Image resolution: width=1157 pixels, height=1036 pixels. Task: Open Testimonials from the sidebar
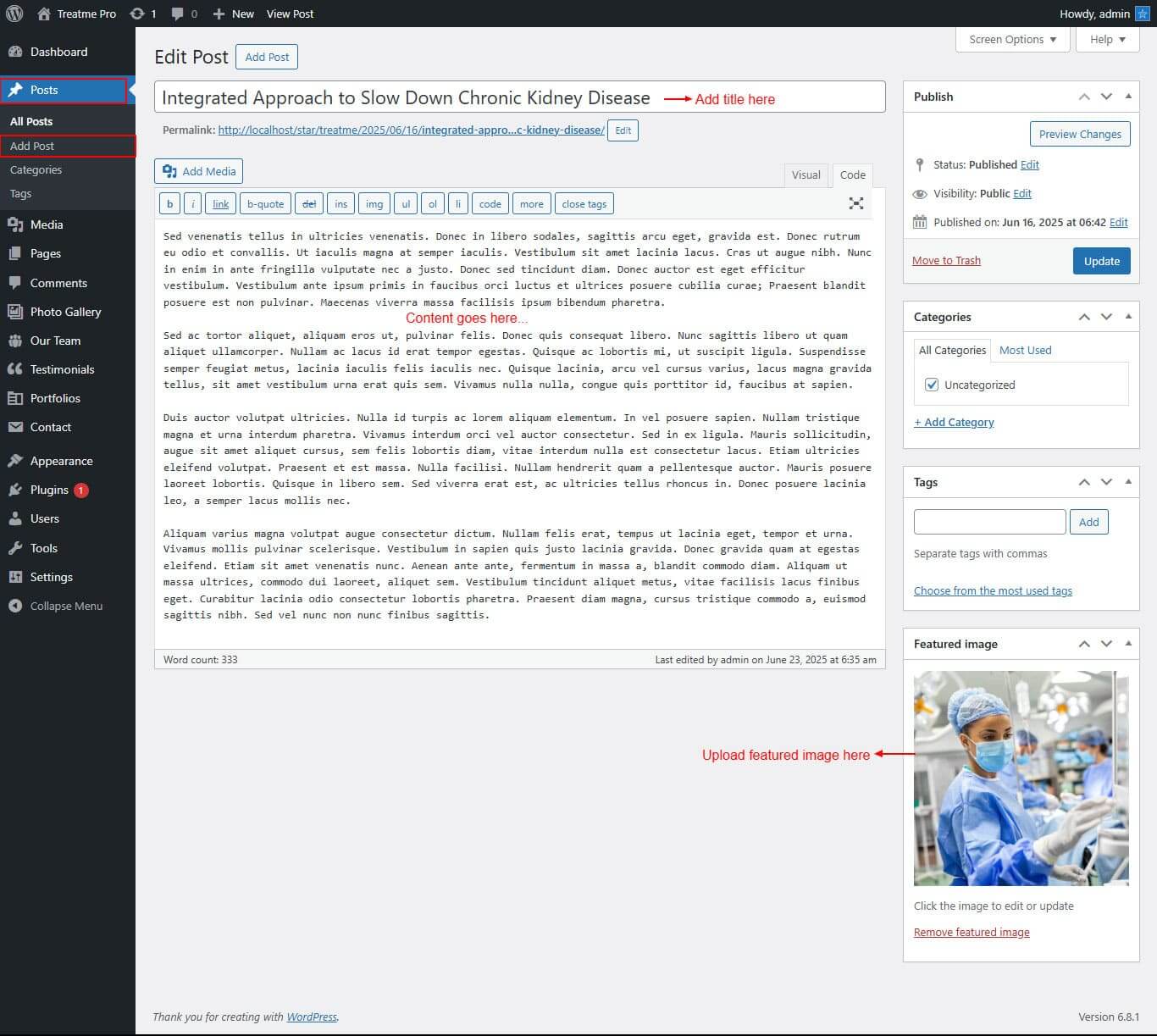[62, 369]
